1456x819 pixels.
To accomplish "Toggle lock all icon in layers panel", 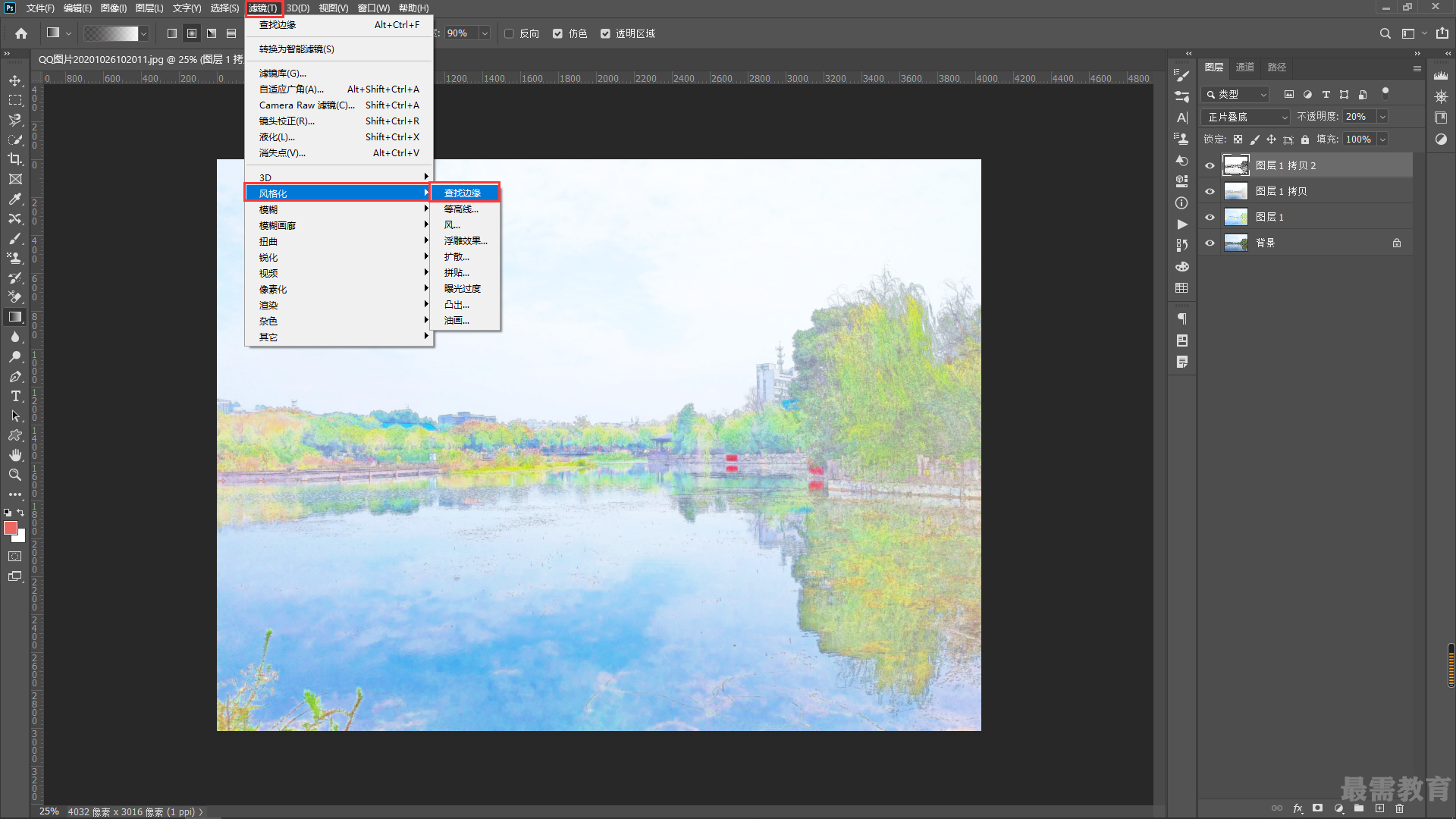I will [x=1305, y=140].
